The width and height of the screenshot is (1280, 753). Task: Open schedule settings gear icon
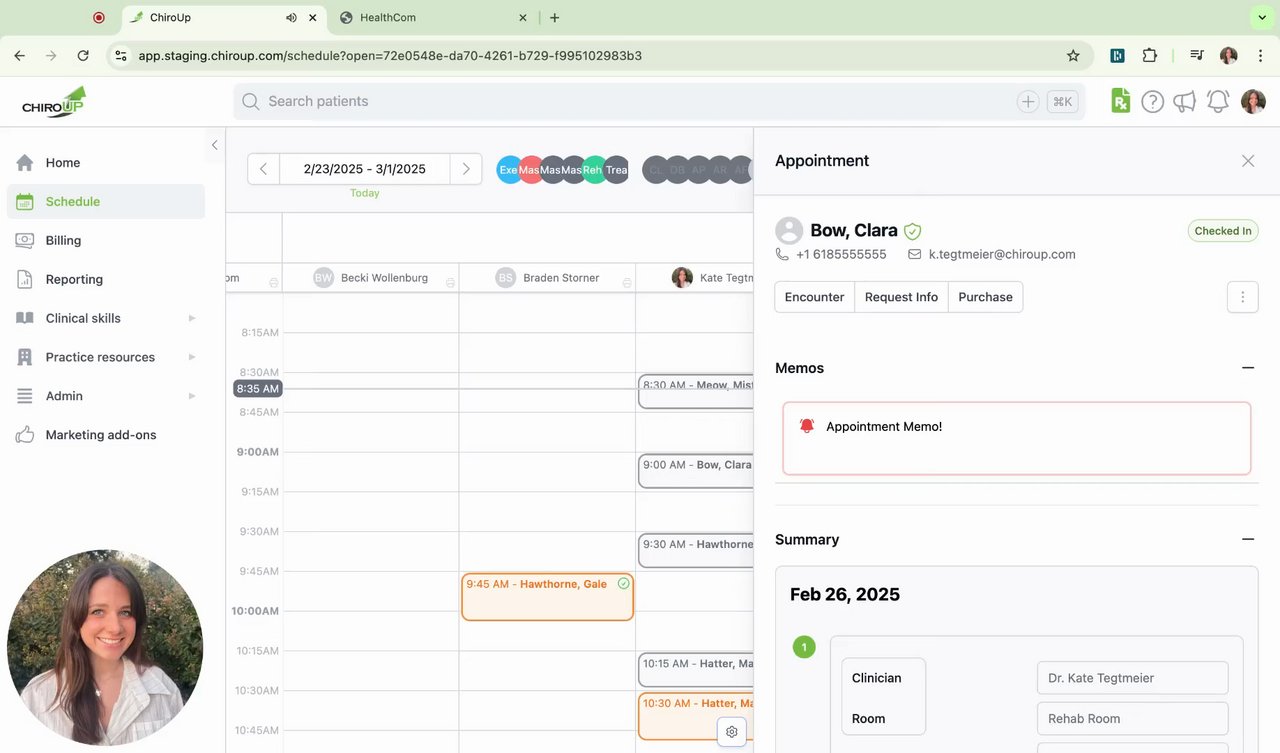tap(732, 732)
